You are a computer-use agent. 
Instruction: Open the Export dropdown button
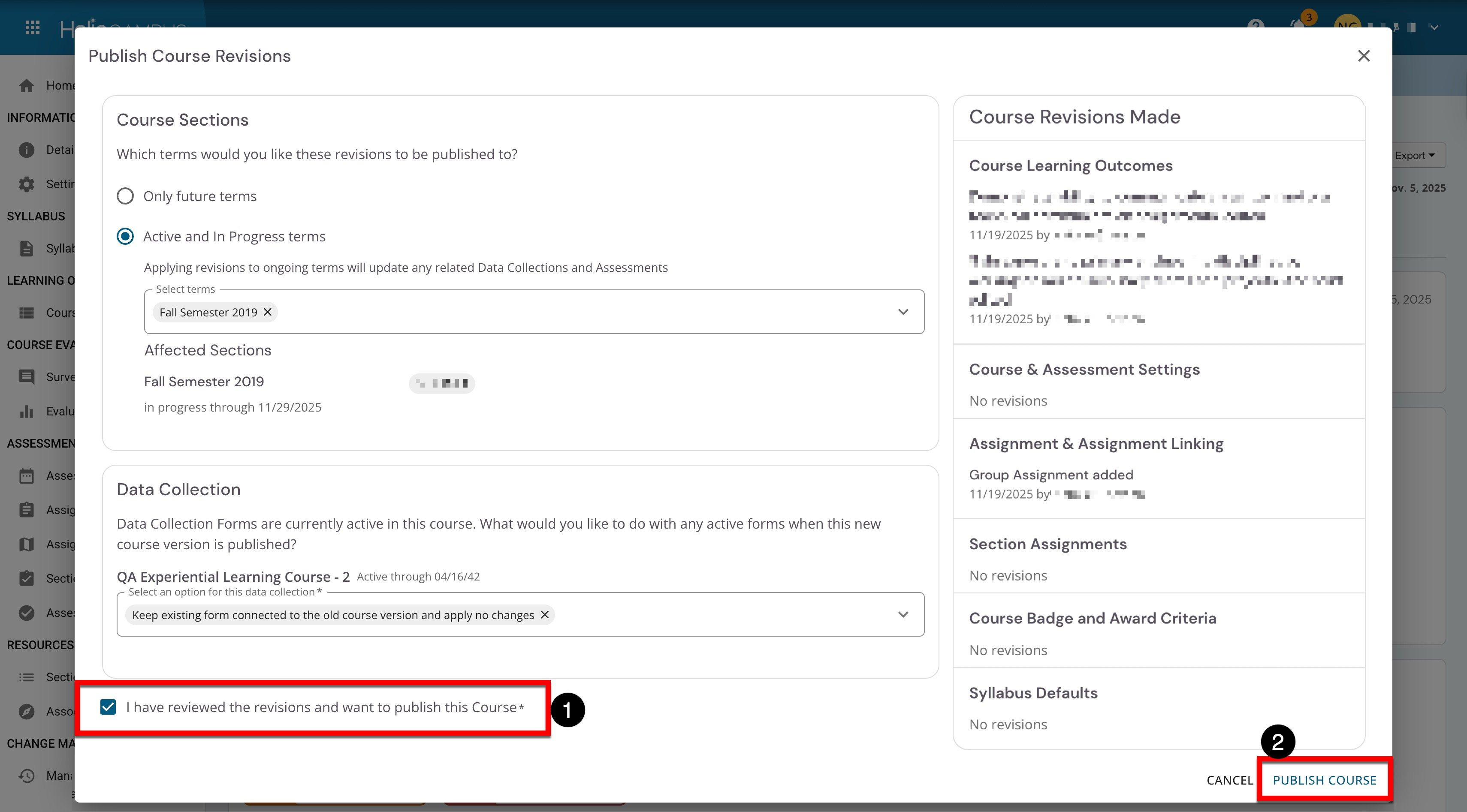(x=1415, y=155)
